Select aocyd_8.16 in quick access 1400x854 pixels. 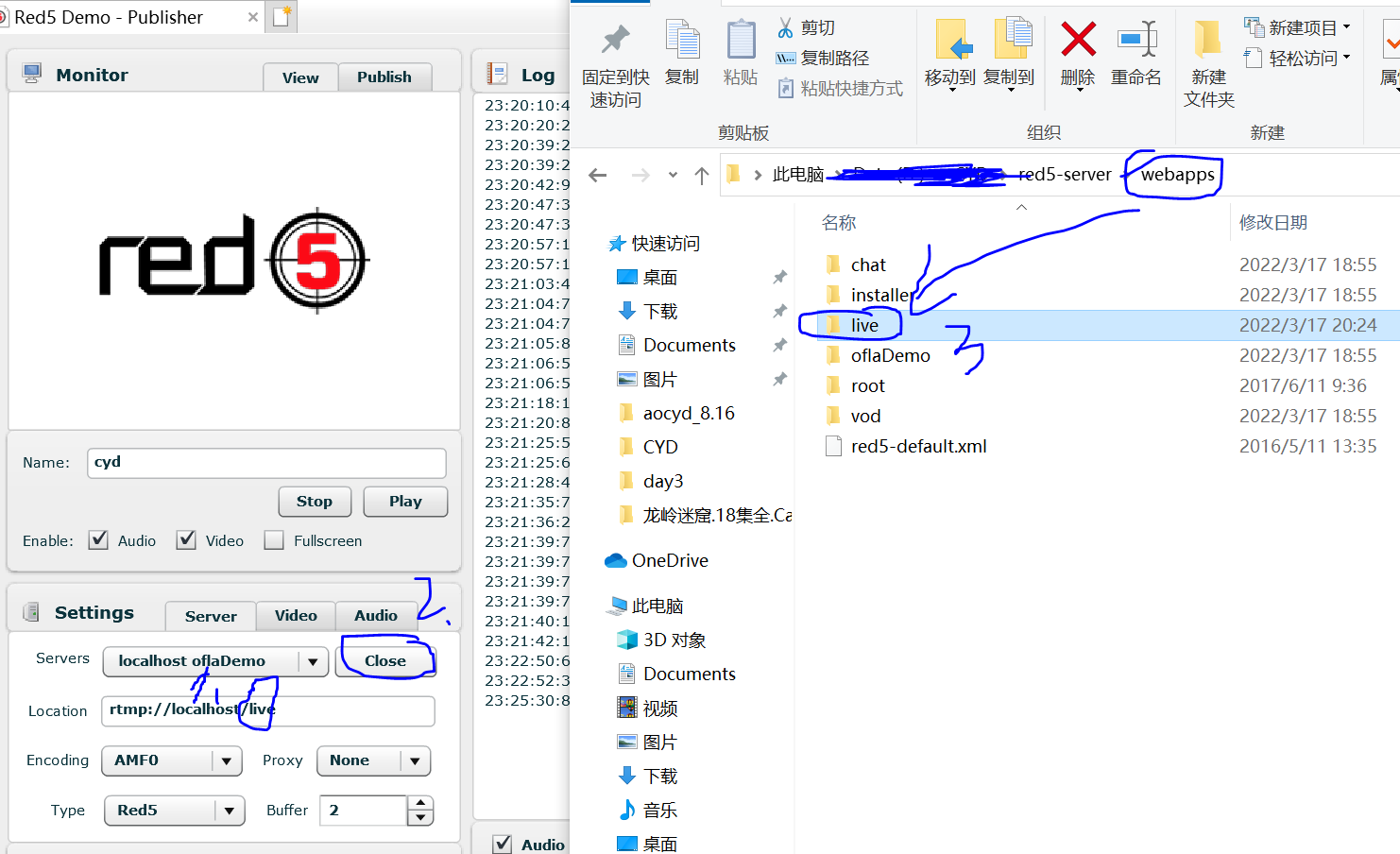point(675,413)
